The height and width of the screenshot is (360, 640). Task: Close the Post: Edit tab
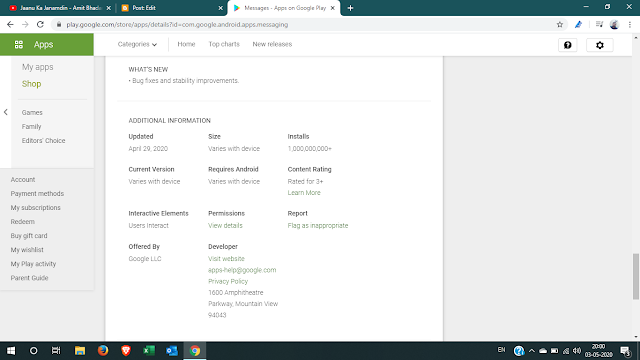[x=220, y=8]
